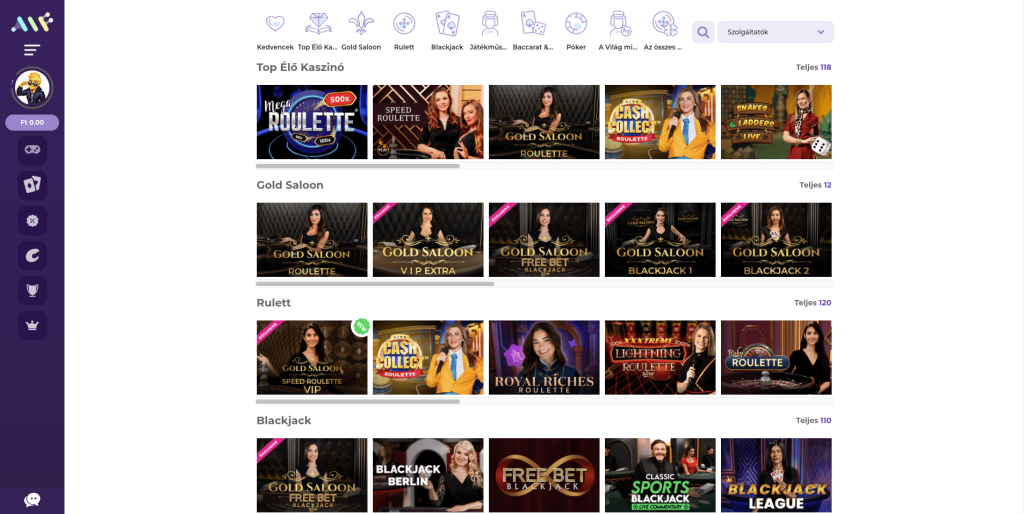Open the trophy tournaments sidebar icon
This screenshot has width=1024, height=514.
click(32, 291)
